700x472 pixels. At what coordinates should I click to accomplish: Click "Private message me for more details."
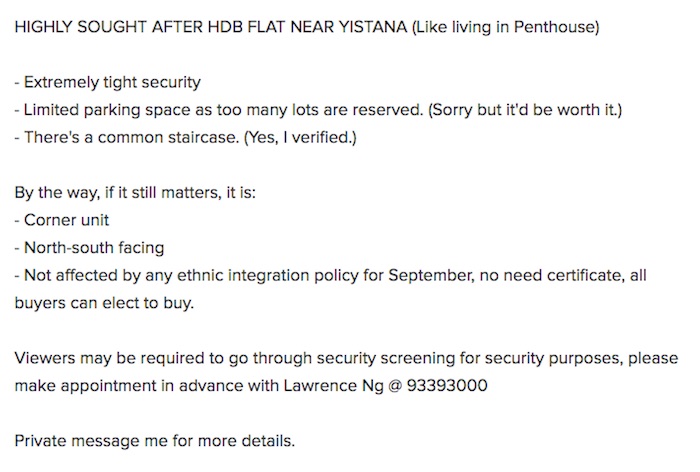(155, 440)
